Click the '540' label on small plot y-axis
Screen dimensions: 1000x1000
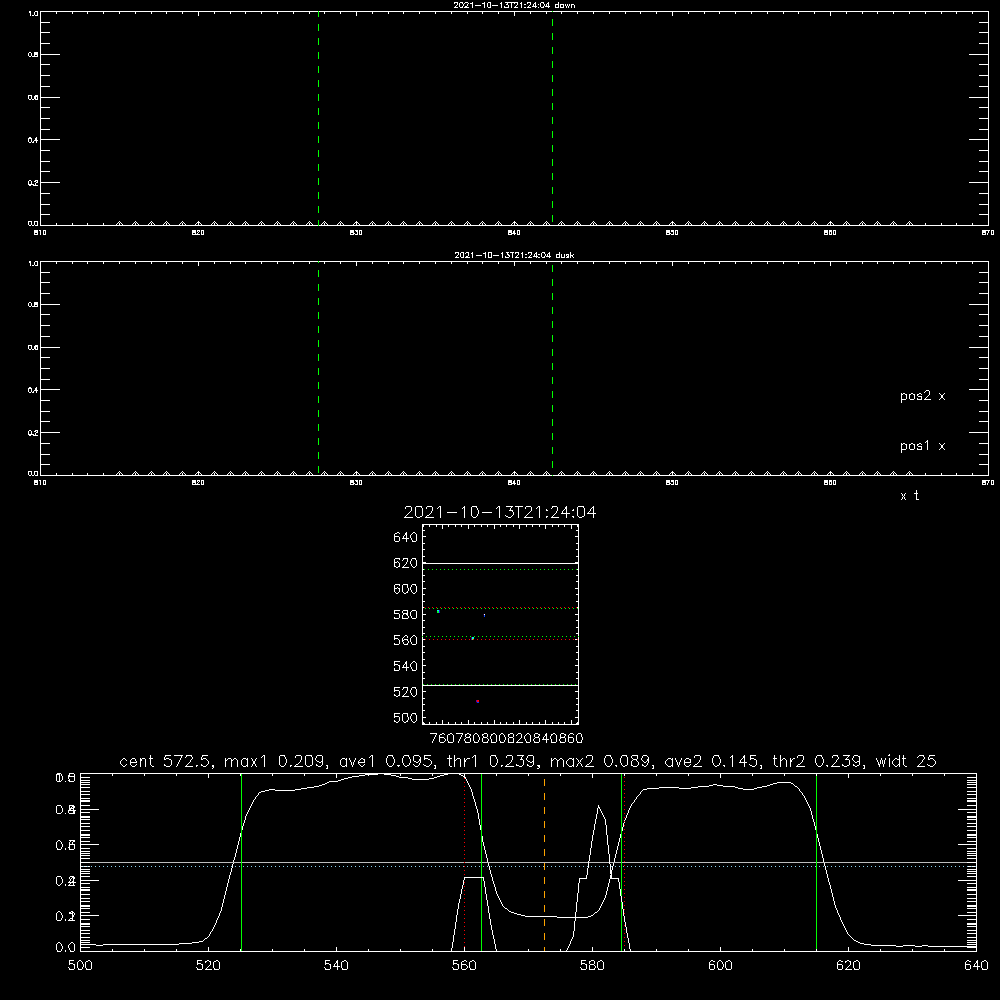406,666
